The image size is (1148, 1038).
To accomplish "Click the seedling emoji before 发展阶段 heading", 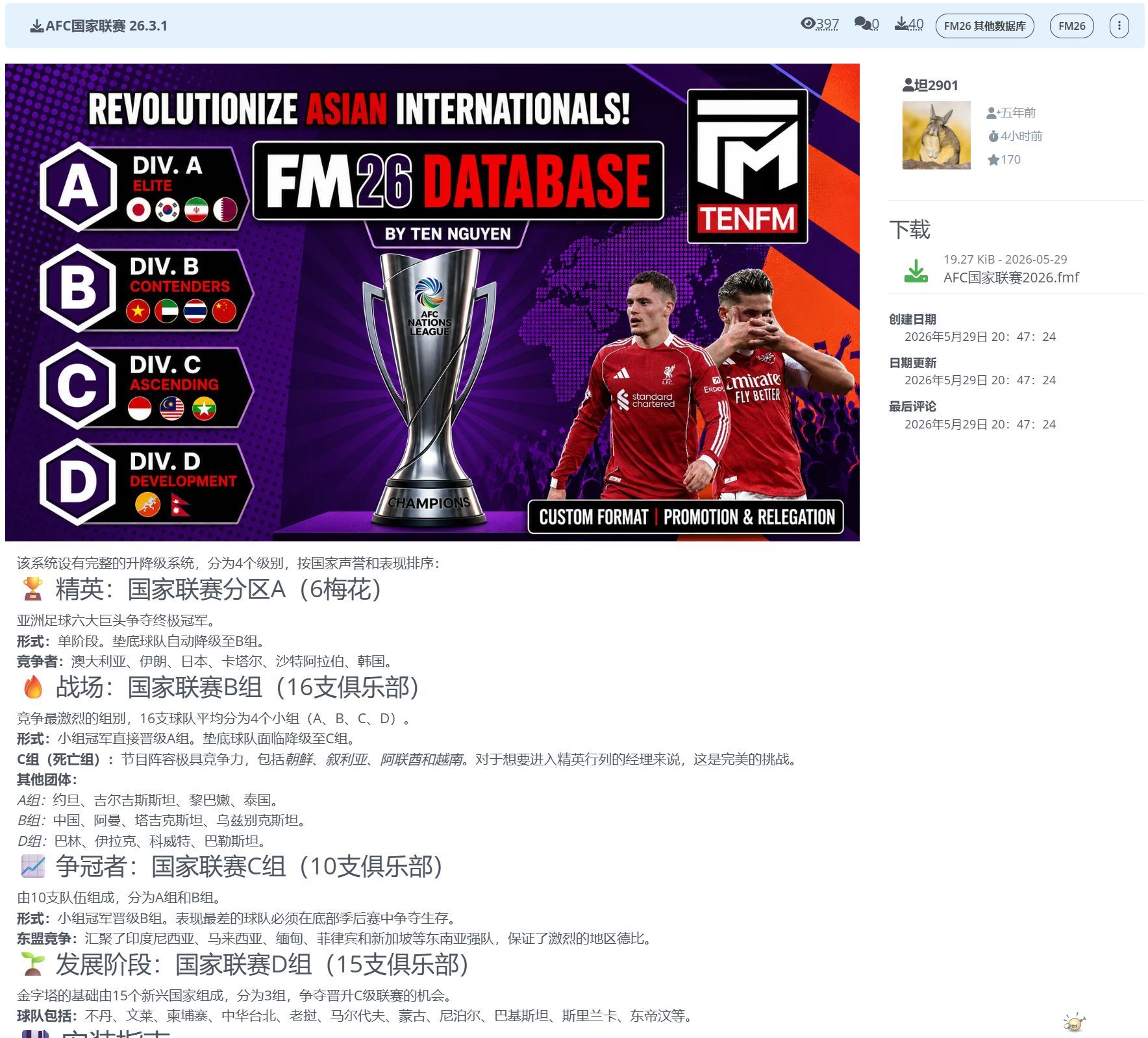I will (x=32, y=964).
